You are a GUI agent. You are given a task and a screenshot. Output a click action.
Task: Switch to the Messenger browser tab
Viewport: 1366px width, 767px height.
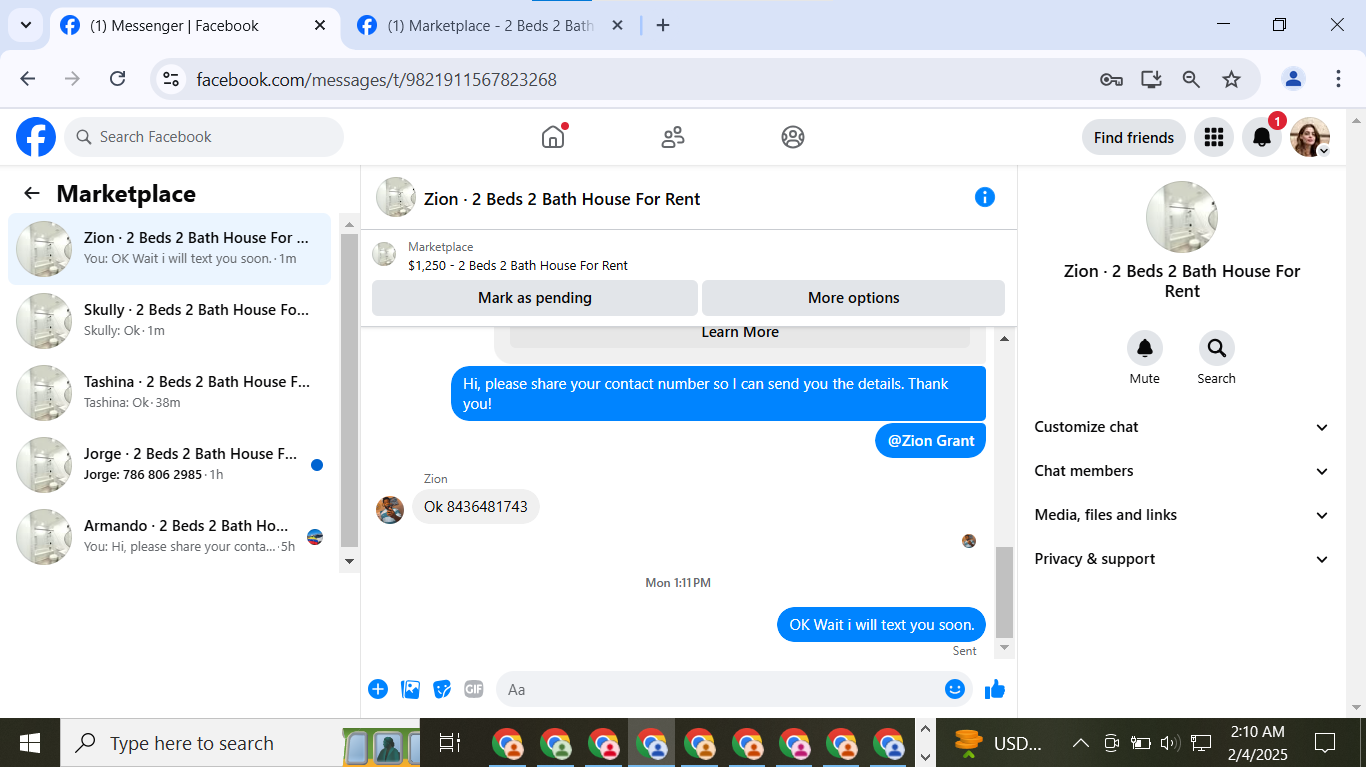point(193,26)
